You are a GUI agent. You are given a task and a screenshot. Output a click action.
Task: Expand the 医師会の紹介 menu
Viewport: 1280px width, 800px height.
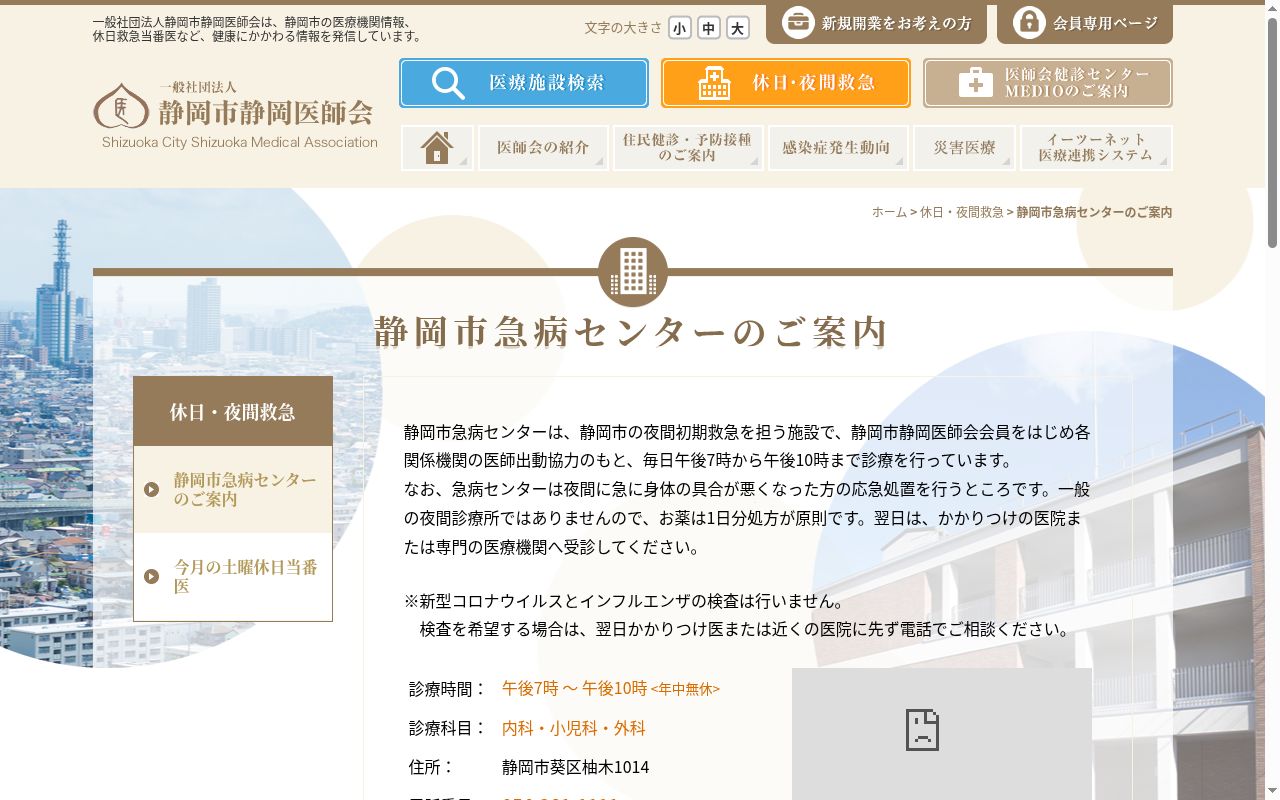pos(543,148)
